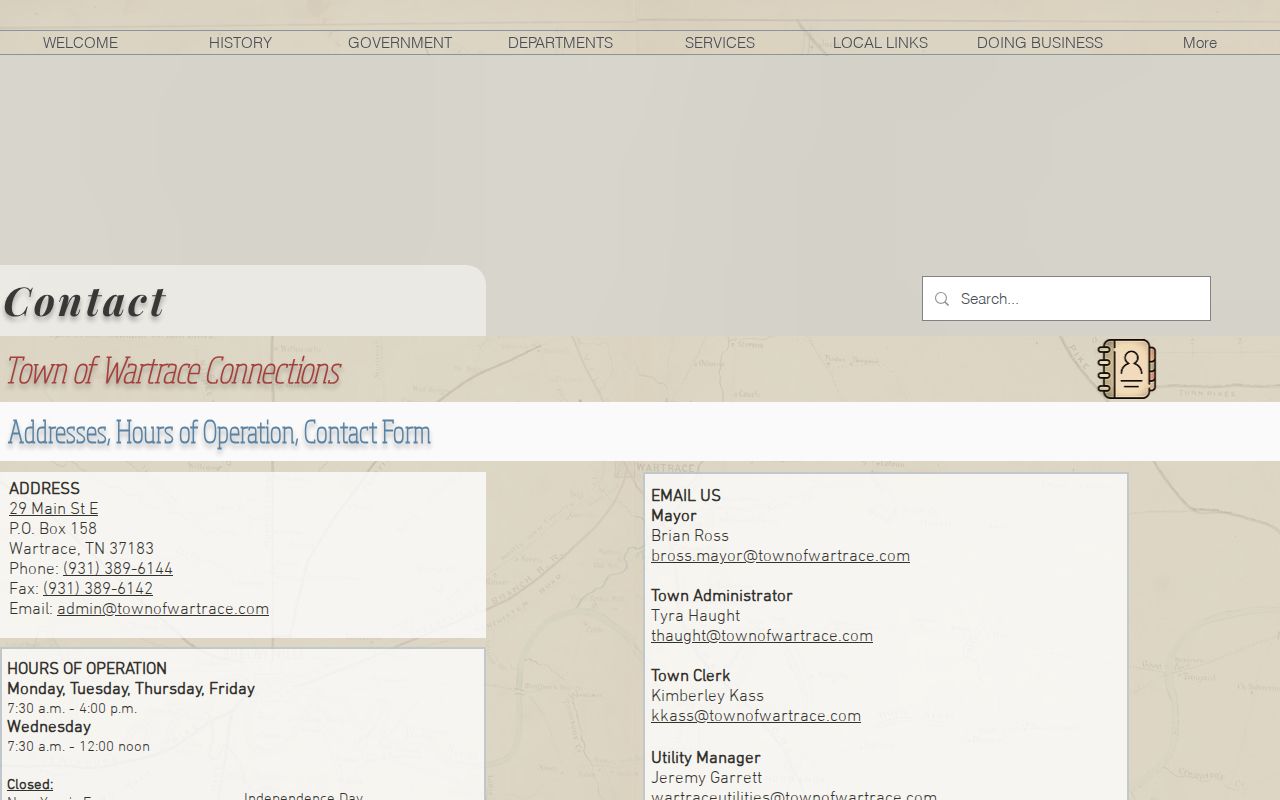The image size is (1280, 800).
Task: Click the Wartrace, TN 37183 text
Action: (x=81, y=549)
